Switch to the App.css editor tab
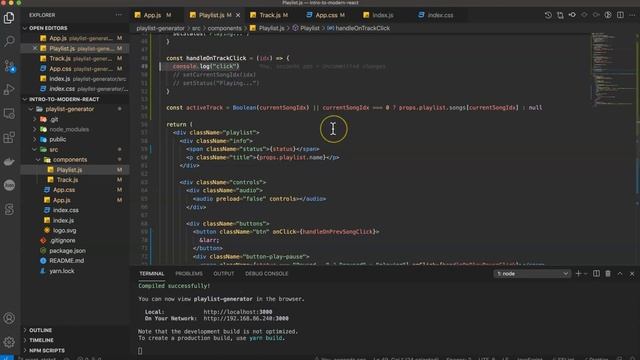Viewport: 640px width, 360px height. pyautogui.click(x=326, y=15)
